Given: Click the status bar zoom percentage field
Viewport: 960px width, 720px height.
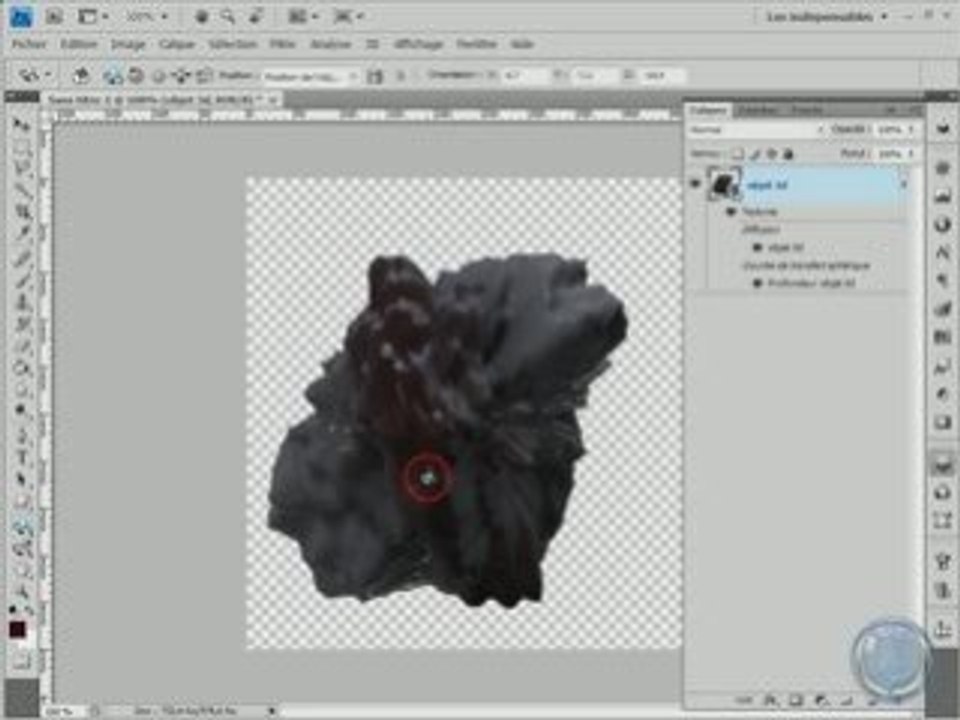Looking at the screenshot, I should [64, 711].
